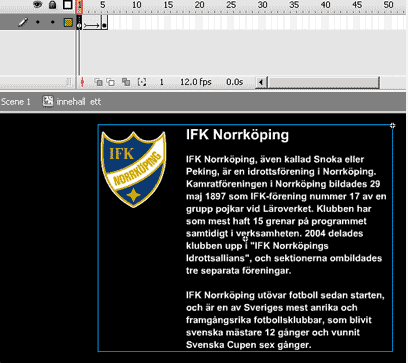Click the timeline scrollbar left arrow
This screenshot has height=363, width=408.
tap(261, 82)
